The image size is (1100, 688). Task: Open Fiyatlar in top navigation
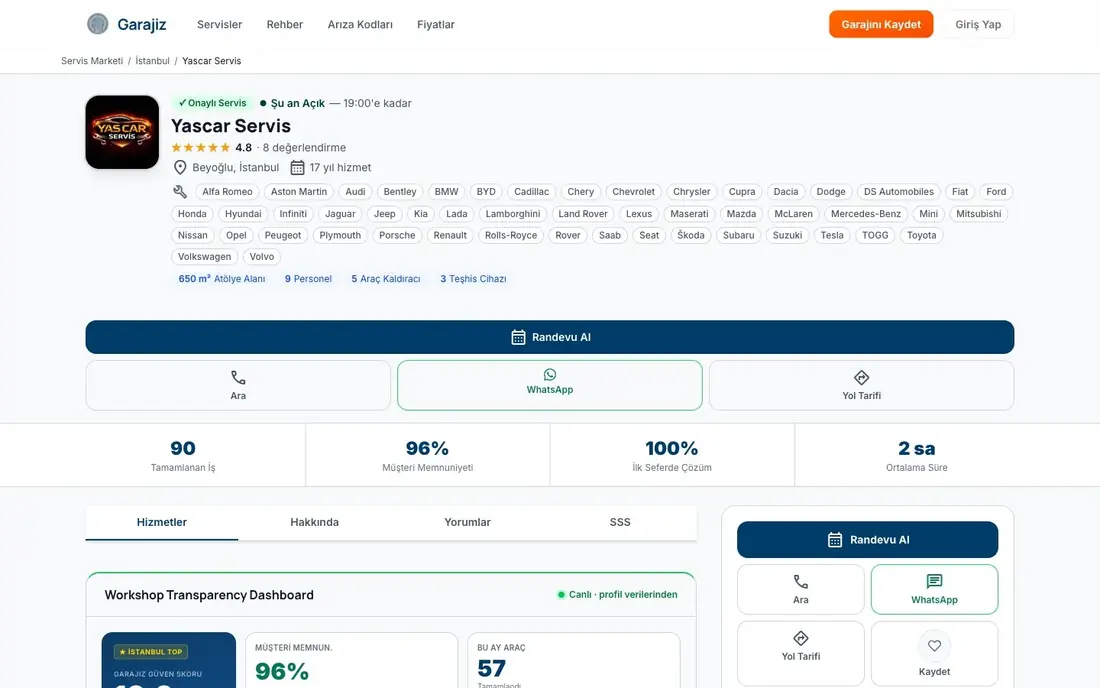(436, 25)
